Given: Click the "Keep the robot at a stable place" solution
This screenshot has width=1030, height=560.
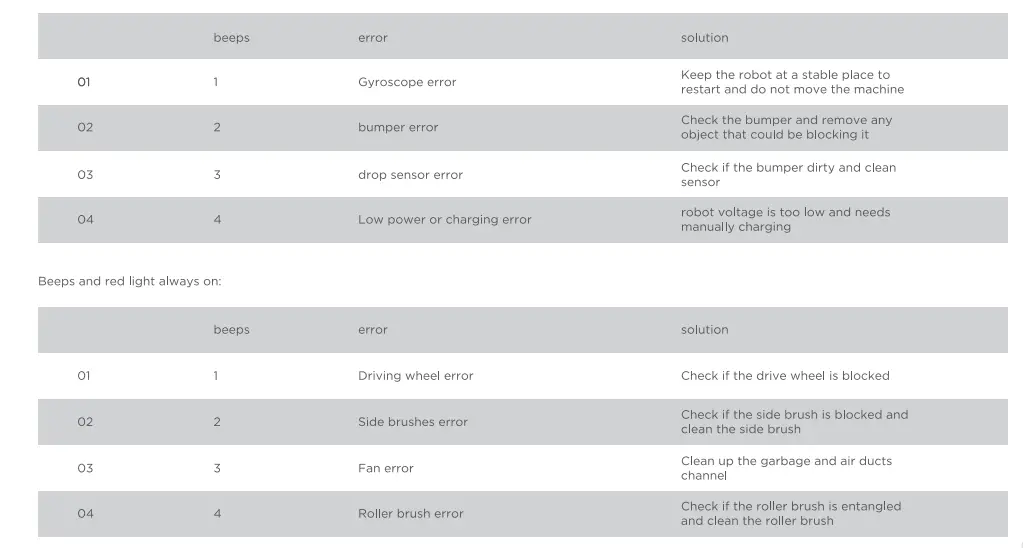Looking at the screenshot, I should (792, 82).
